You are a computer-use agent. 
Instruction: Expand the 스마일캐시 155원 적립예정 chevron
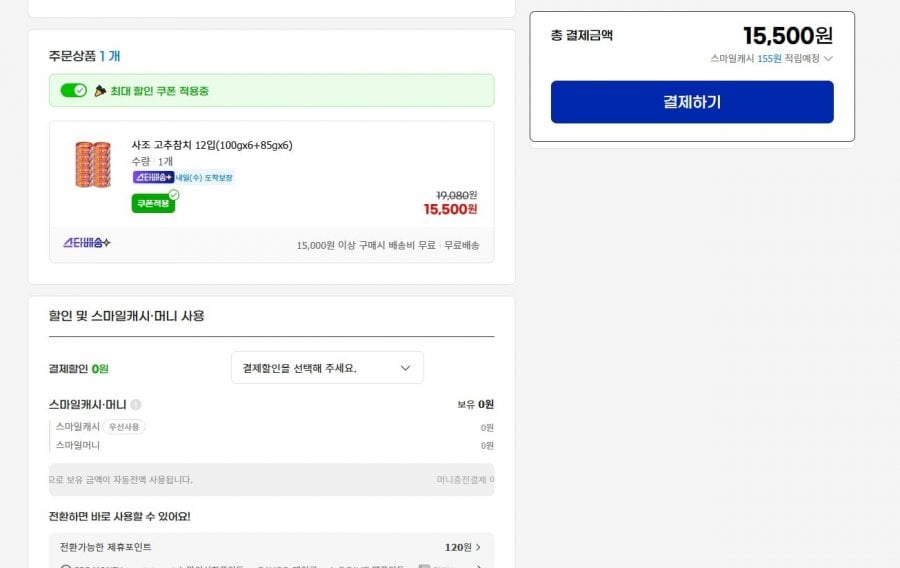tap(828, 59)
